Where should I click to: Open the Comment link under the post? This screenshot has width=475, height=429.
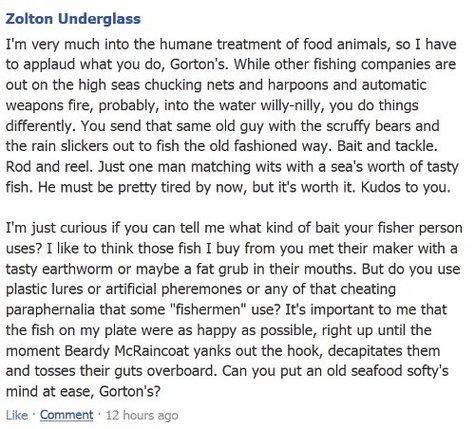tap(67, 415)
